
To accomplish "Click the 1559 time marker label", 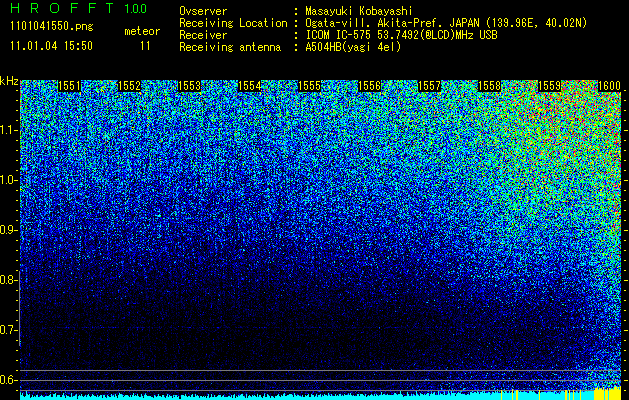I will (x=550, y=86).
